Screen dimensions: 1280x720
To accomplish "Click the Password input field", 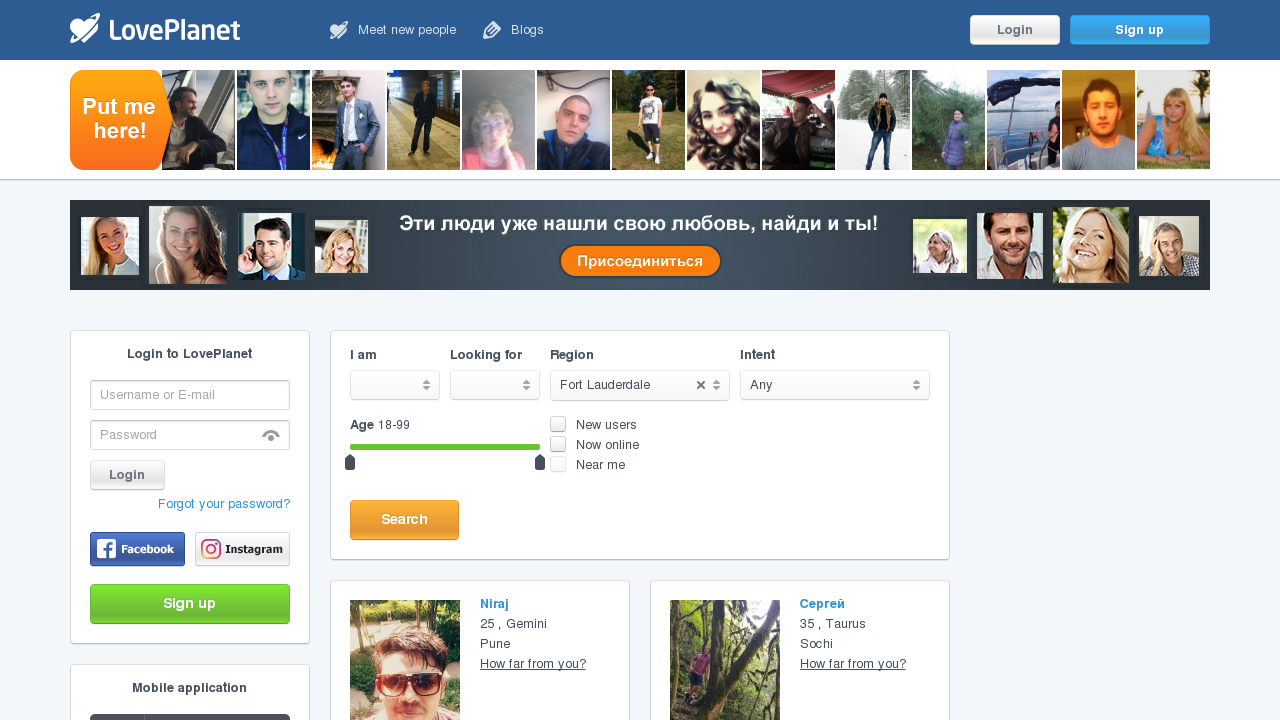I will point(190,435).
